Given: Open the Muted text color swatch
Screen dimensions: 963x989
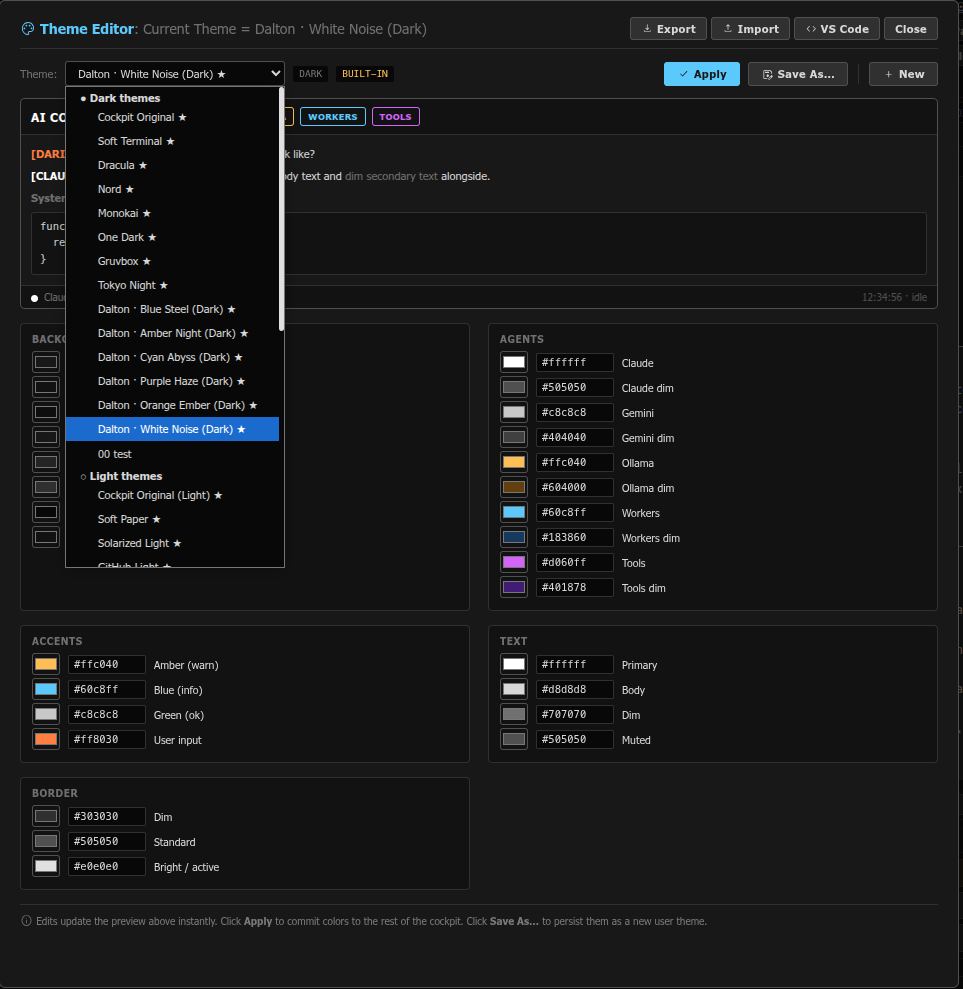Looking at the screenshot, I should (514, 739).
